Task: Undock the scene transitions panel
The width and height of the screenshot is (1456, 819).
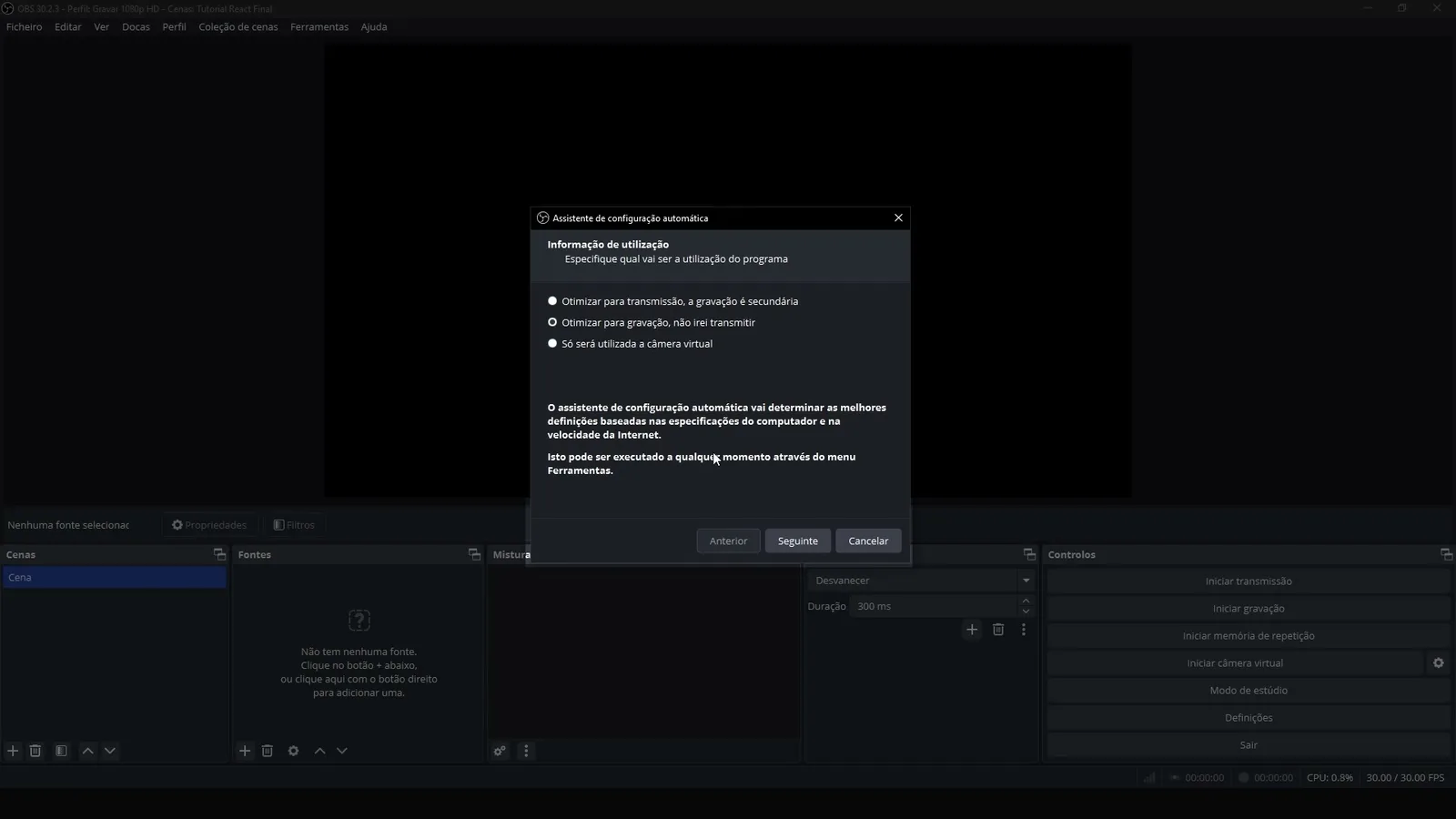Action: click(x=1029, y=554)
